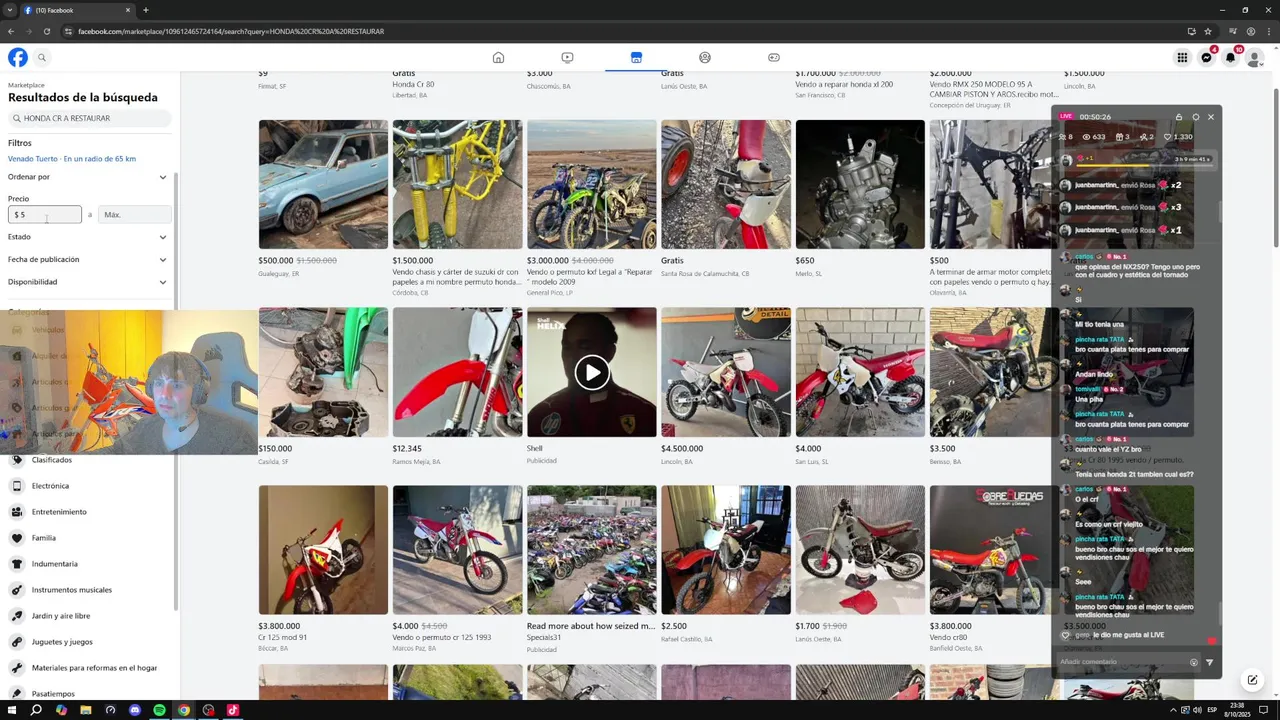
Task: Open Spotify from the taskbar
Action: click(x=159, y=710)
